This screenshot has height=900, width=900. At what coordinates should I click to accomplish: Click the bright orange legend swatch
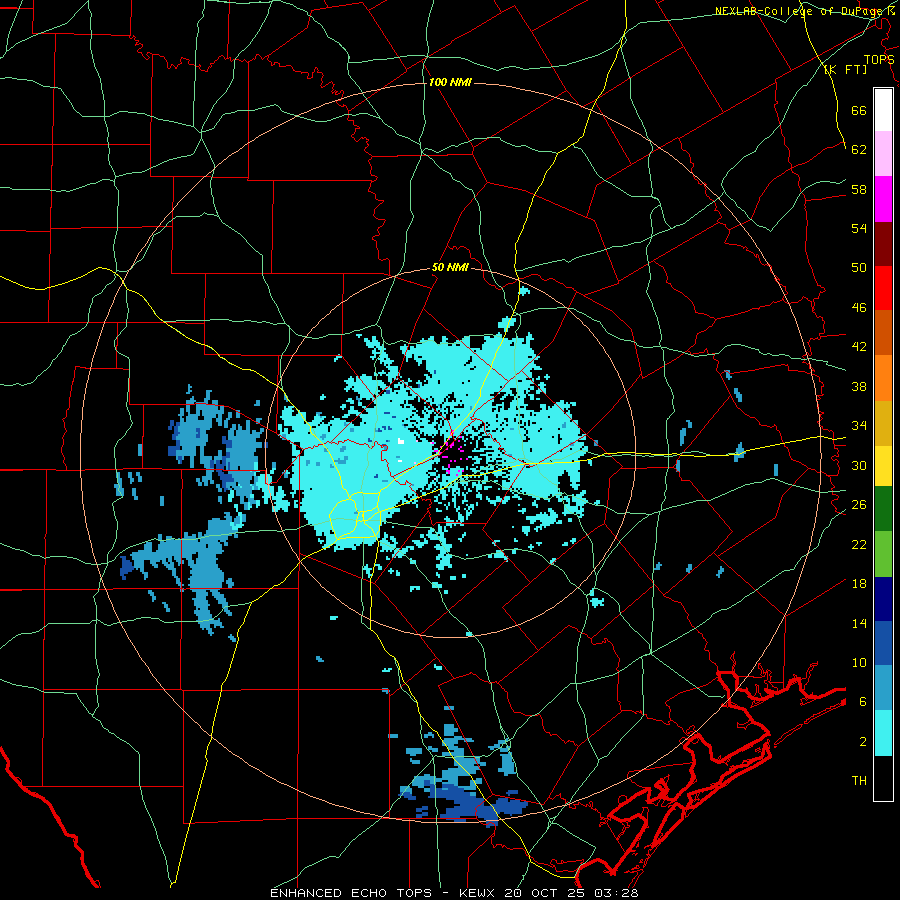pos(883,377)
